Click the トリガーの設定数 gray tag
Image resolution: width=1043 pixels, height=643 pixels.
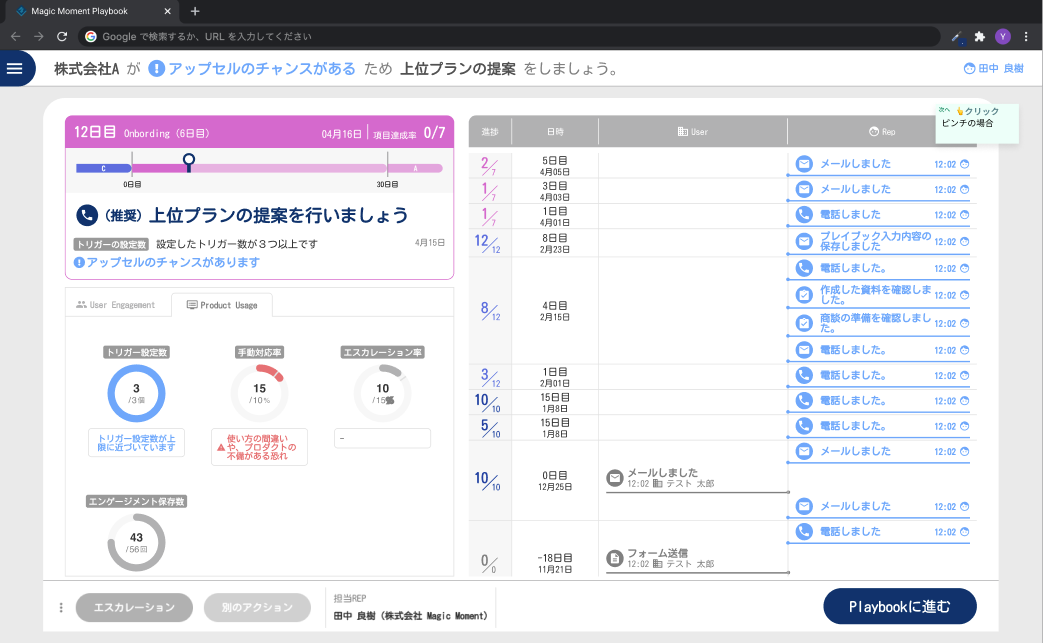click(110, 244)
